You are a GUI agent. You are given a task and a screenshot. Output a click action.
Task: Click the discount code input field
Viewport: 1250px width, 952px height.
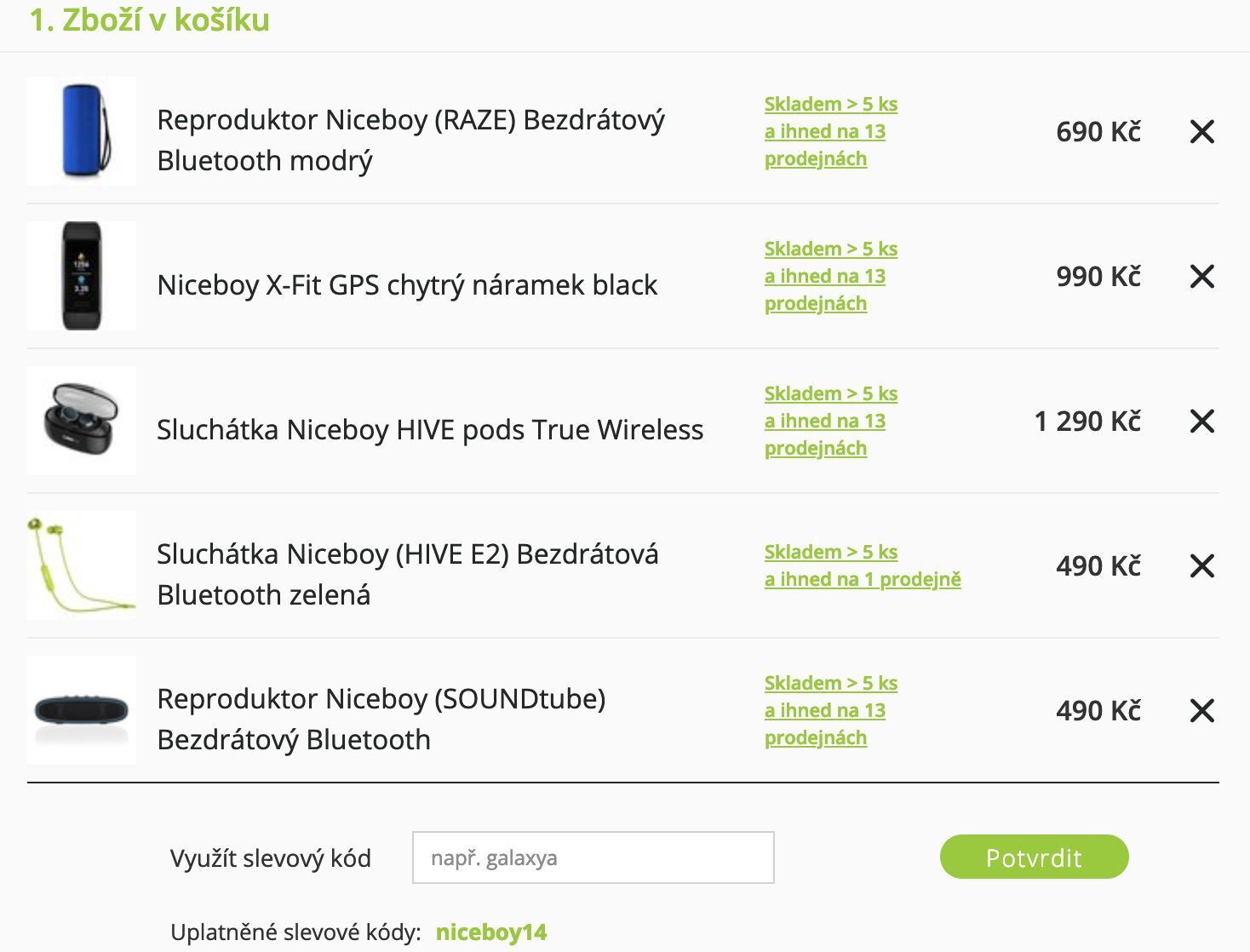[593, 857]
